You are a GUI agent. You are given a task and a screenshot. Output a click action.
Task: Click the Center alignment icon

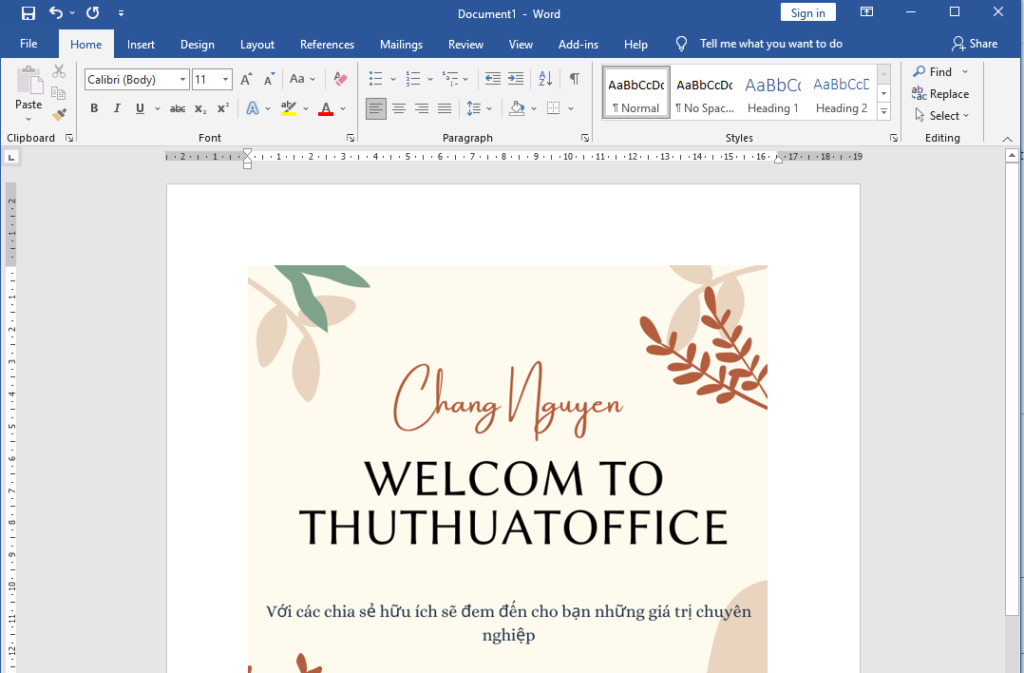399,108
